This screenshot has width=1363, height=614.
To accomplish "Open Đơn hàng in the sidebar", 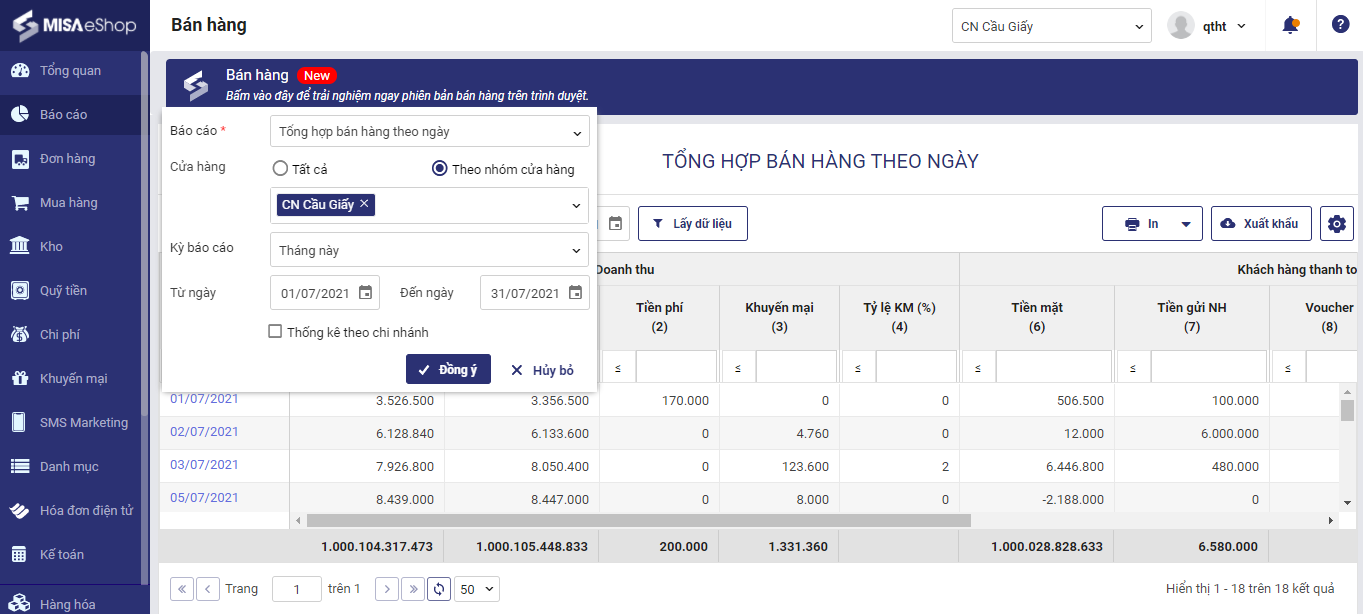I will 67,159.
